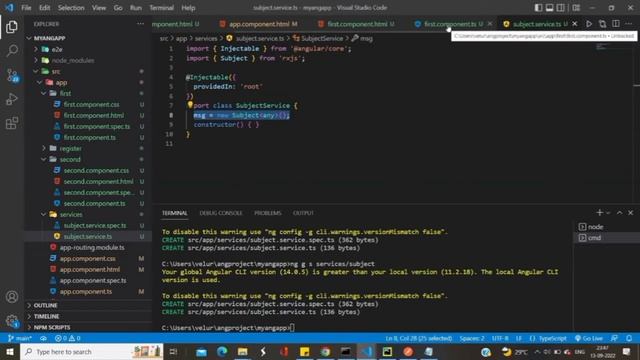Toggle primary side bar layout icon
This screenshot has height=360, width=640.
538,8
